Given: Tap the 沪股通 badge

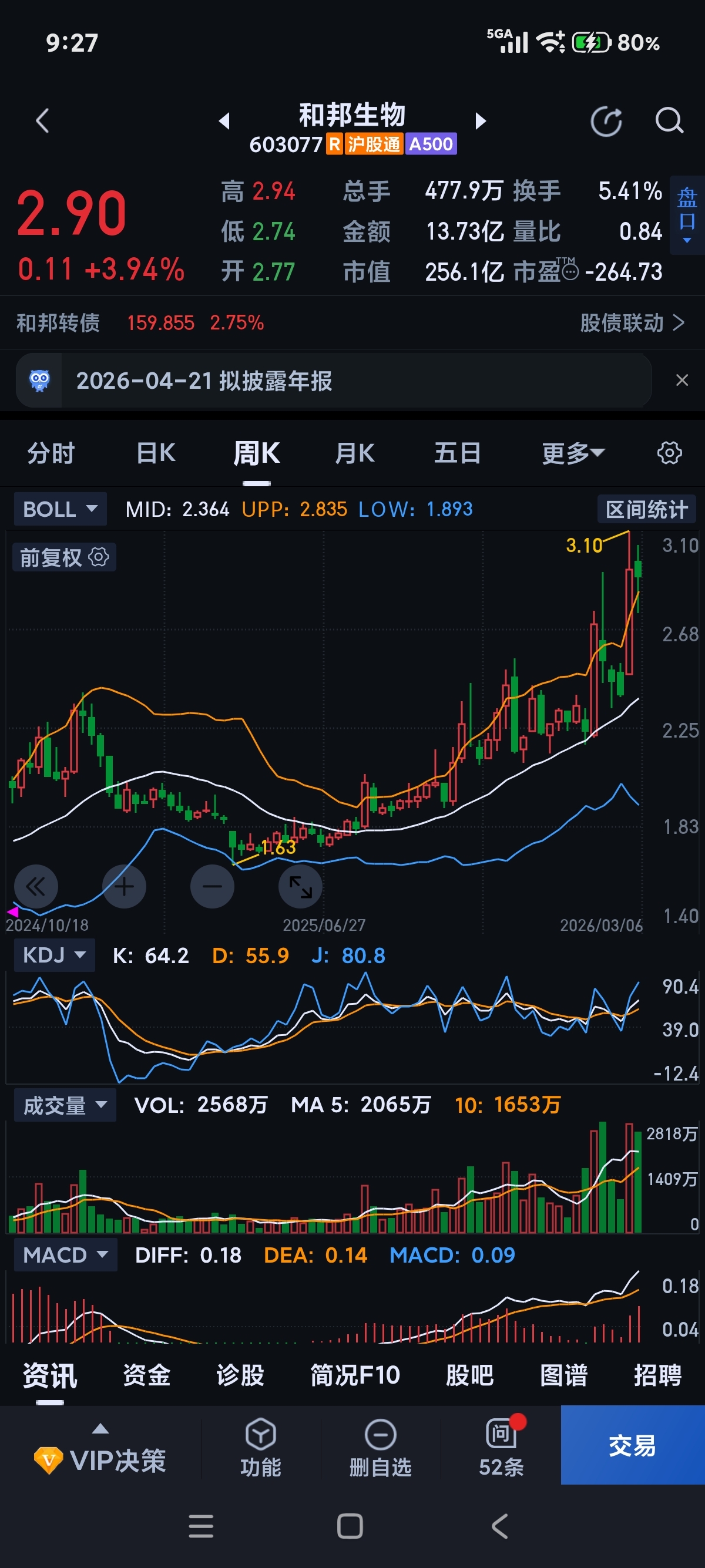Looking at the screenshot, I should coord(374,144).
